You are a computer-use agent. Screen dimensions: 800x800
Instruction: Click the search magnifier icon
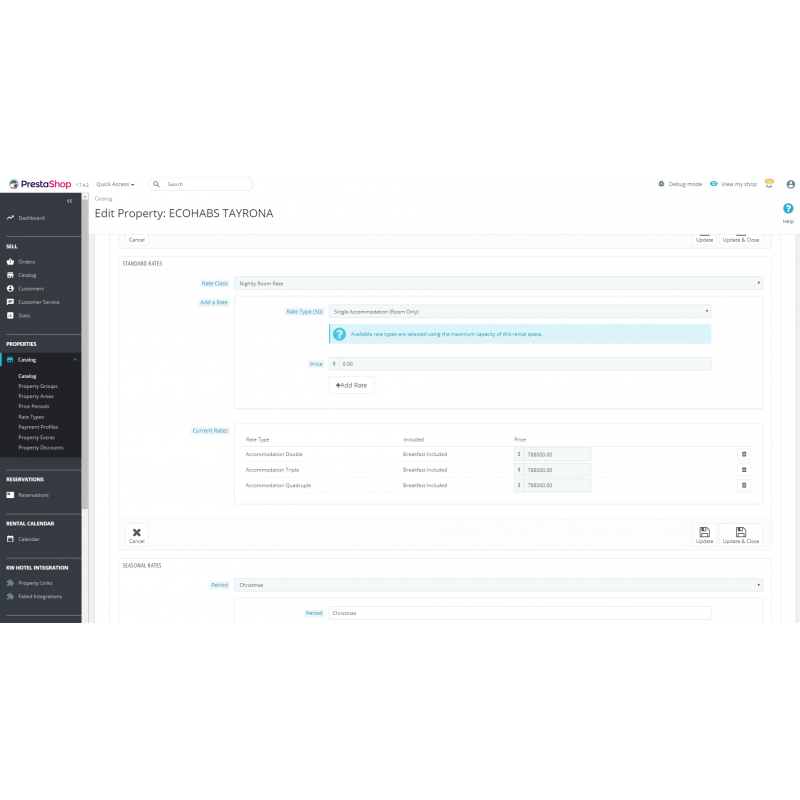[157, 184]
